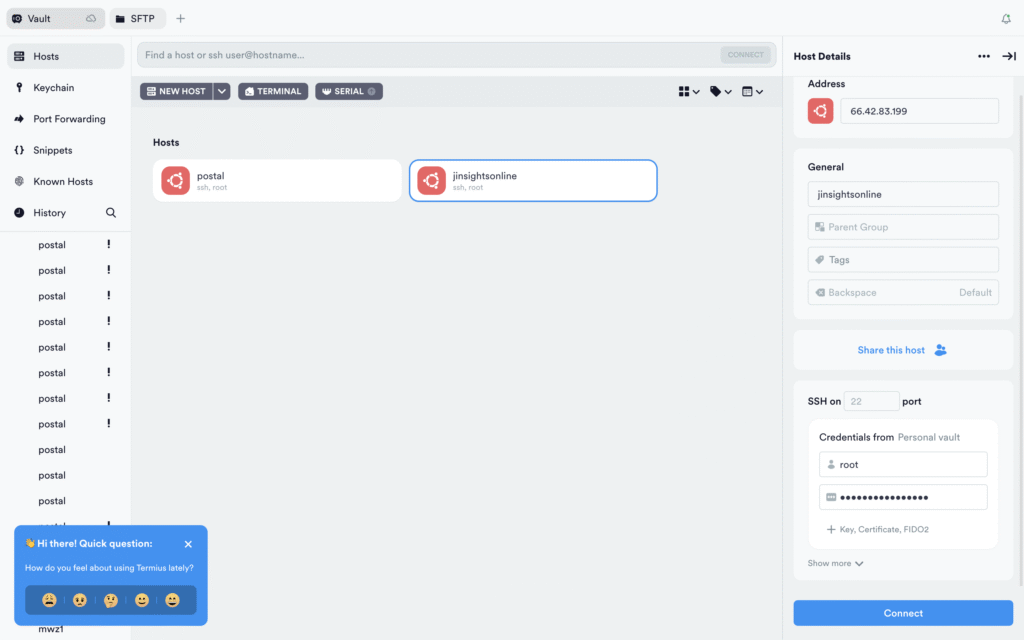Click the NEW HOST button

coord(176,91)
